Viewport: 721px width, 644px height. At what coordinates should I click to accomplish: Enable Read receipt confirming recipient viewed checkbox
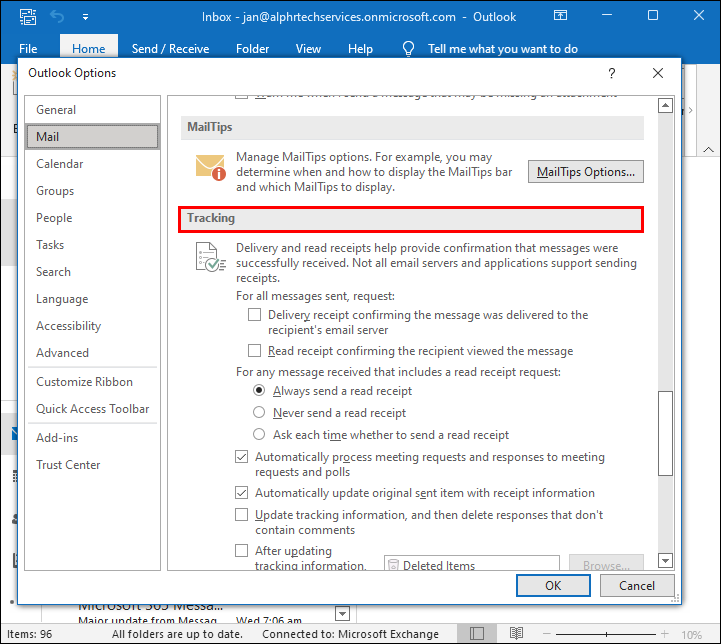(x=255, y=351)
